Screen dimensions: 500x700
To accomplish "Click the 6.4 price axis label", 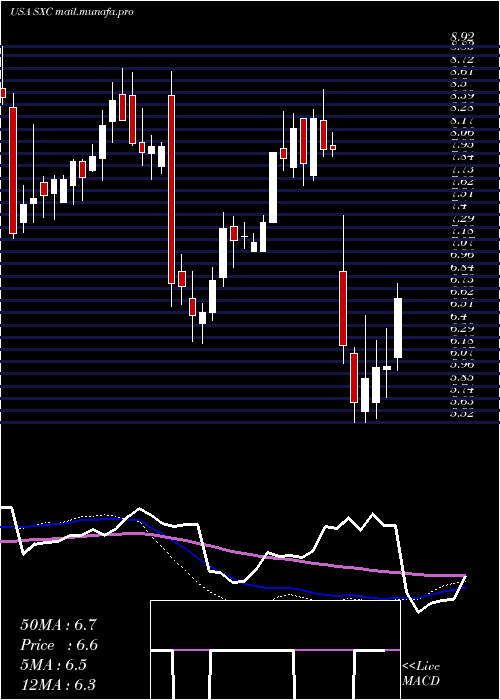I will pos(459,317).
